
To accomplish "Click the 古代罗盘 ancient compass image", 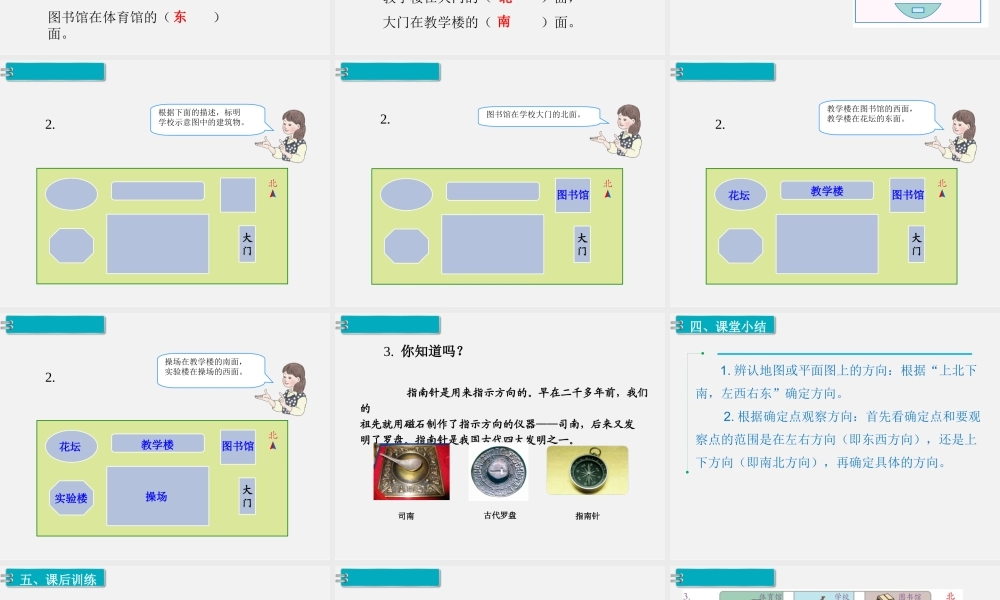I will (x=498, y=471).
